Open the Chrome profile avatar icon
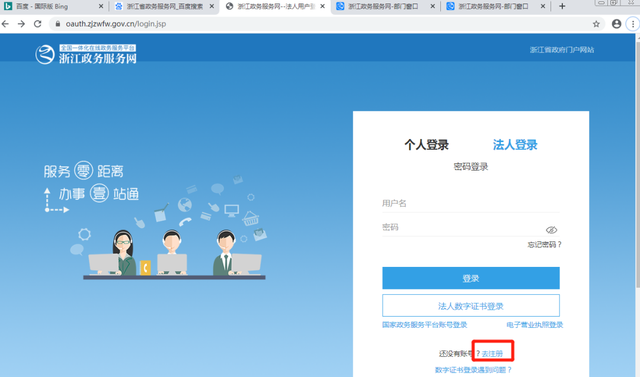Image resolution: width=640 pixels, height=377 pixels. point(616,24)
